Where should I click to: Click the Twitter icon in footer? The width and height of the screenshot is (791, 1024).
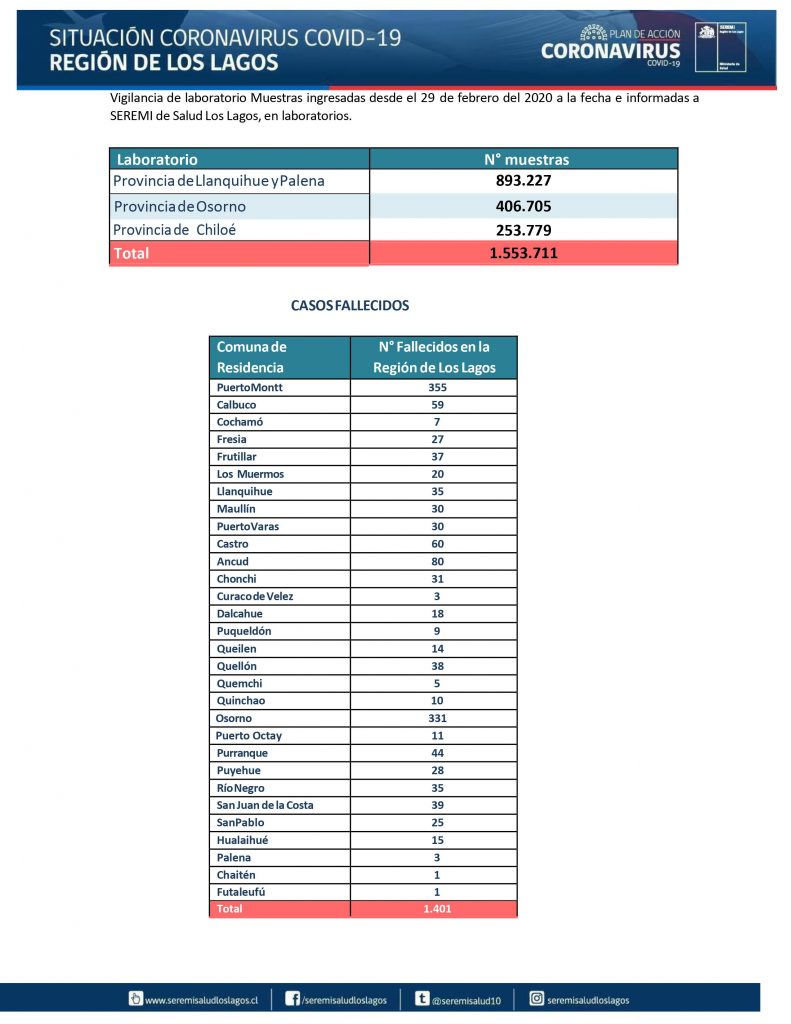(422, 998)
